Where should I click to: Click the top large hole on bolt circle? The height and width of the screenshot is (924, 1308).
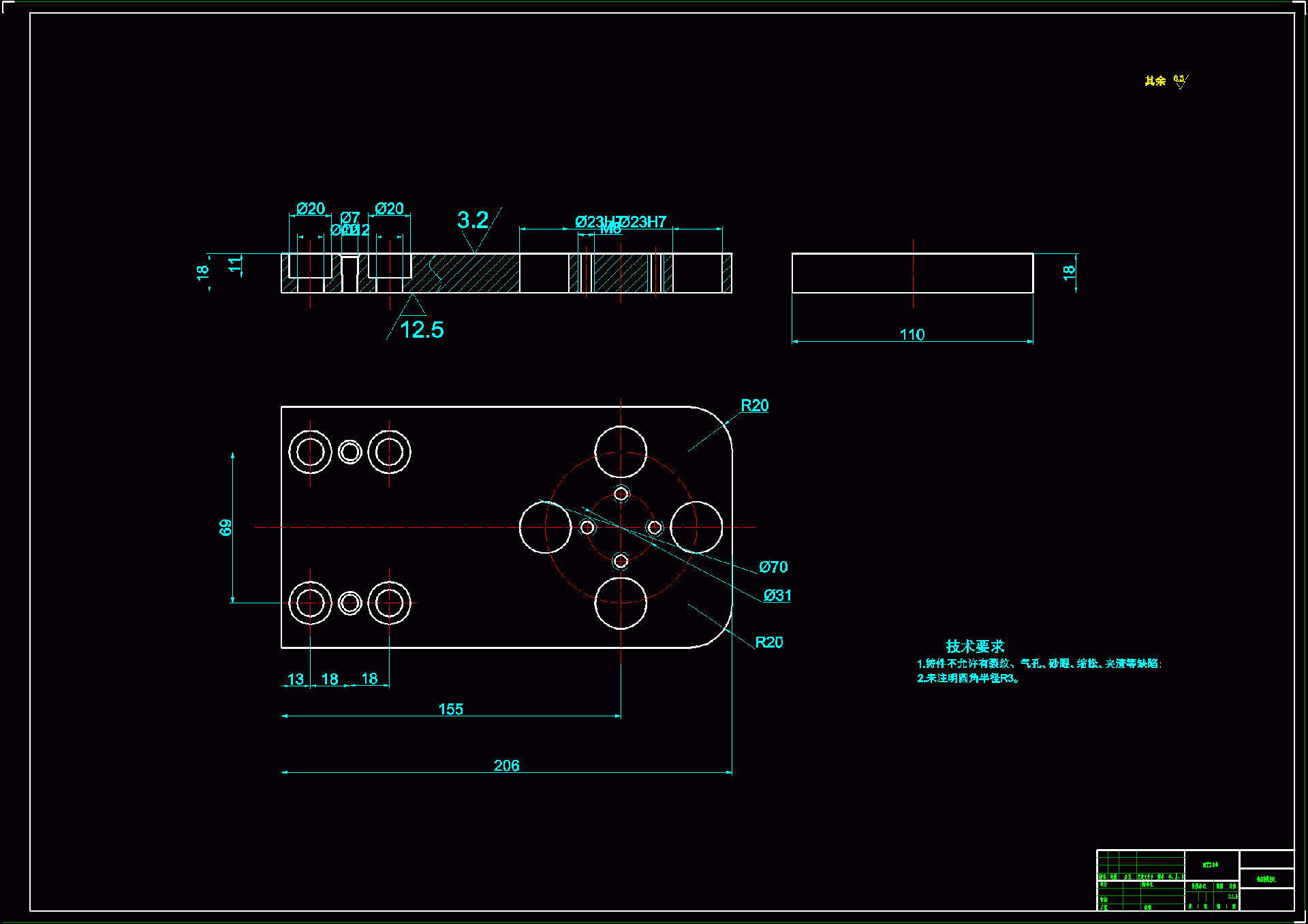tap(621, 451)
